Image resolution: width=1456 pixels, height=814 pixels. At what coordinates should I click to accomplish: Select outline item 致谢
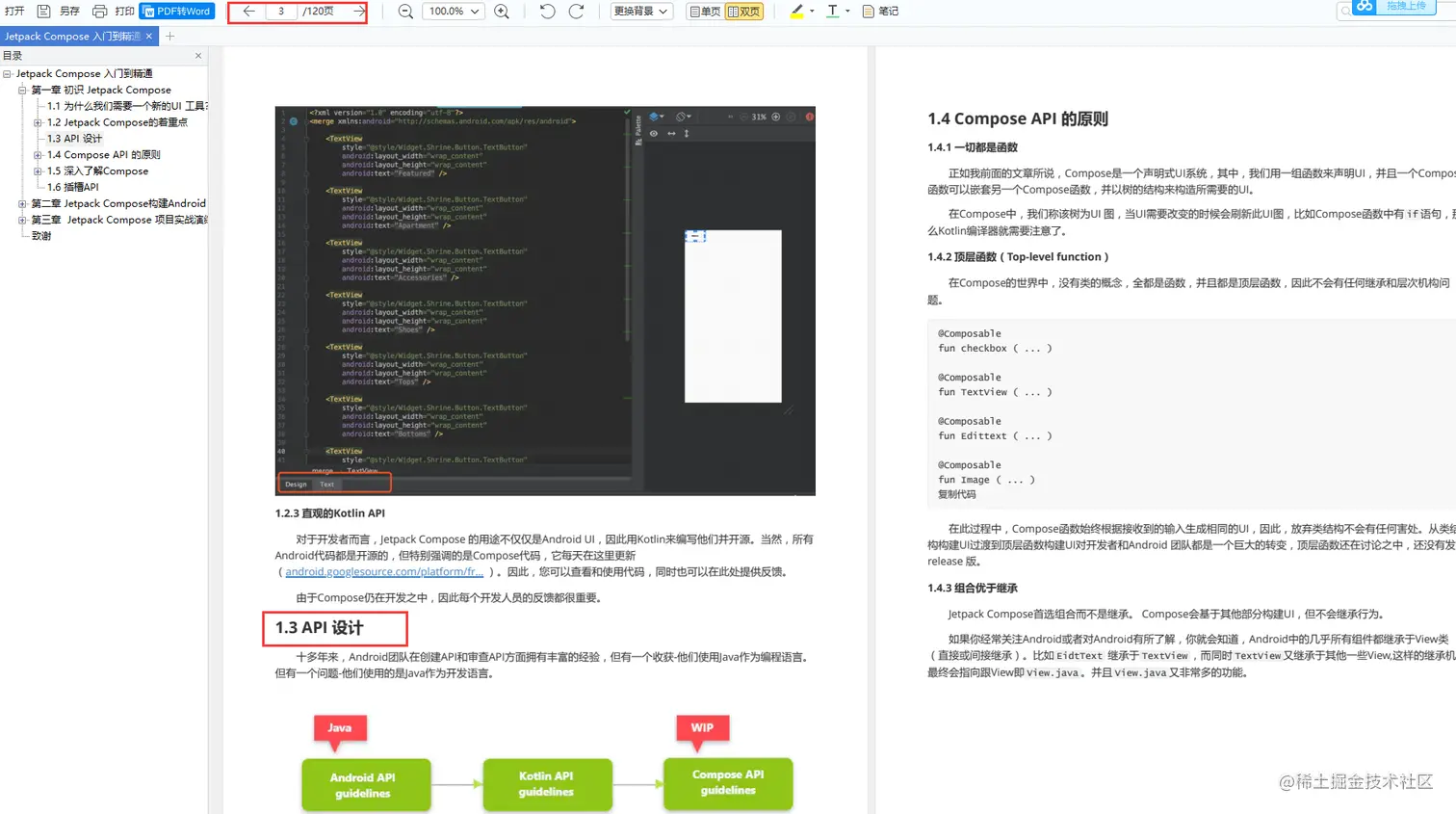(x=41, y=236)
